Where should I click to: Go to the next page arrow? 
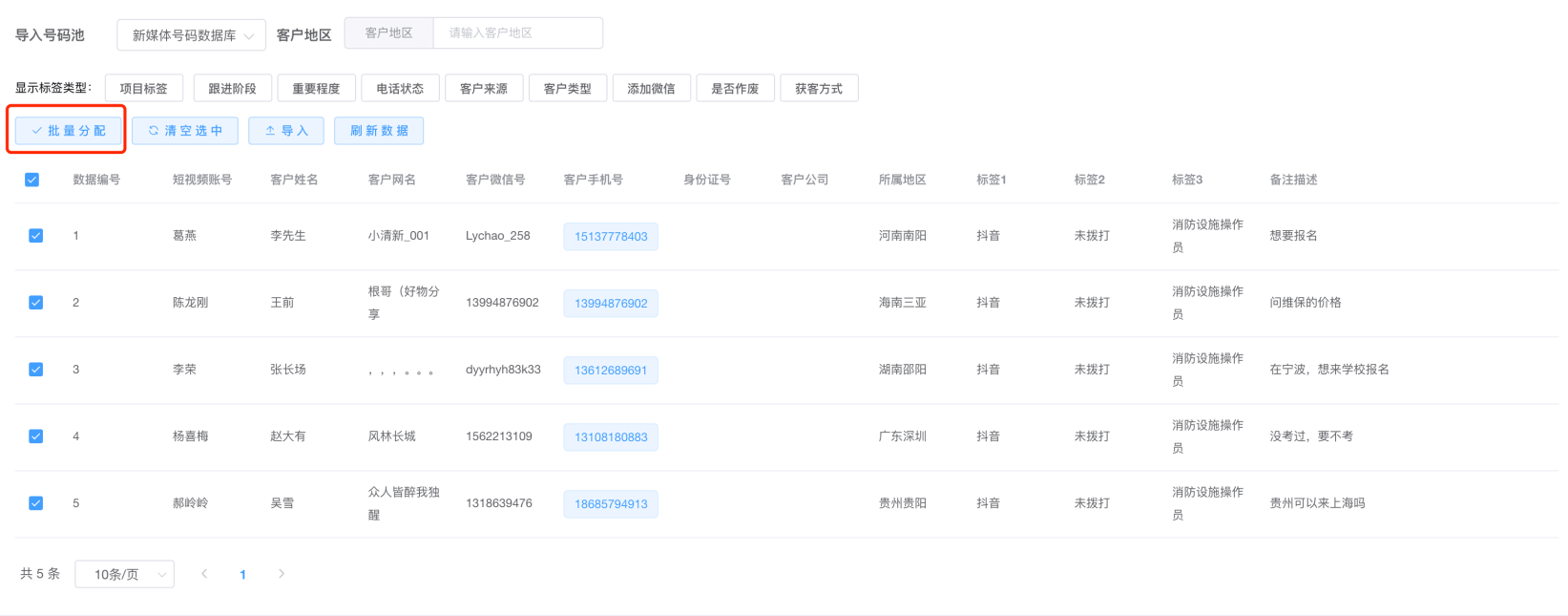click(282, 574)
